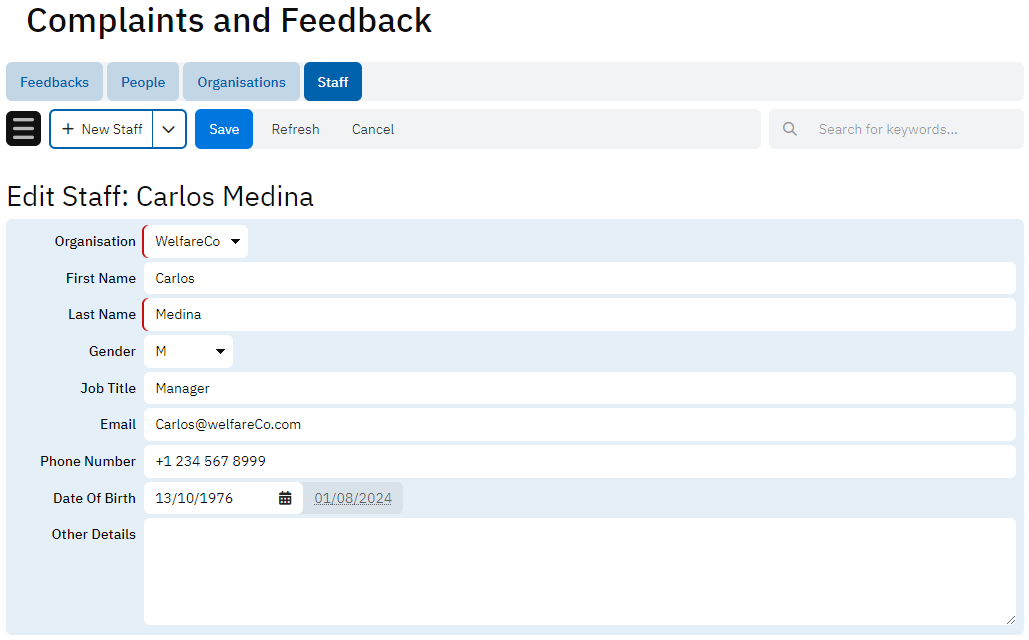Select the Staff tab
Screen dimensions: 1029x640
coord(333,82)
